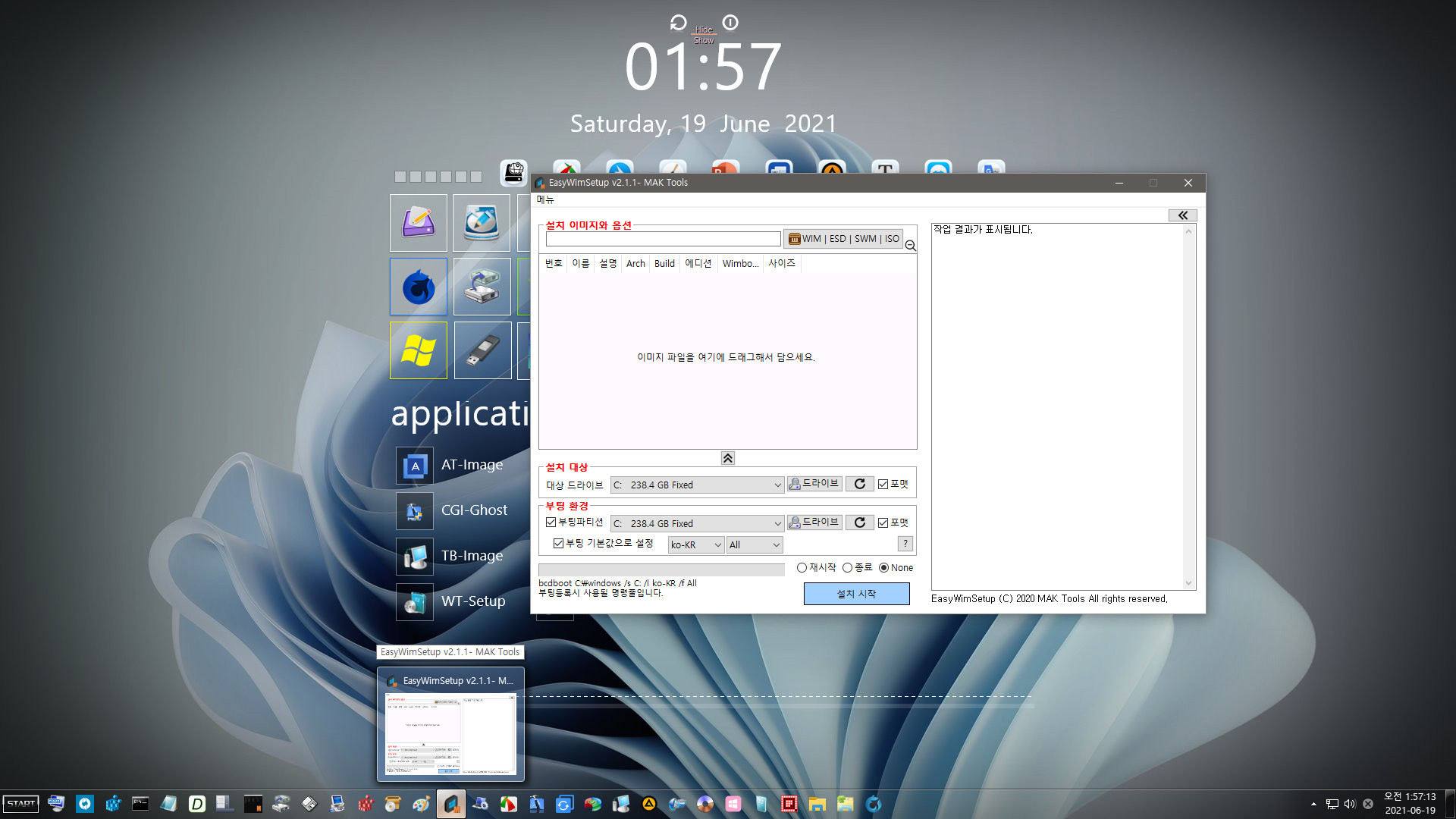Toggle the 부팅파티션 checkbox
Viewport: 1456px width, 819px height.
tap(574, 522)
